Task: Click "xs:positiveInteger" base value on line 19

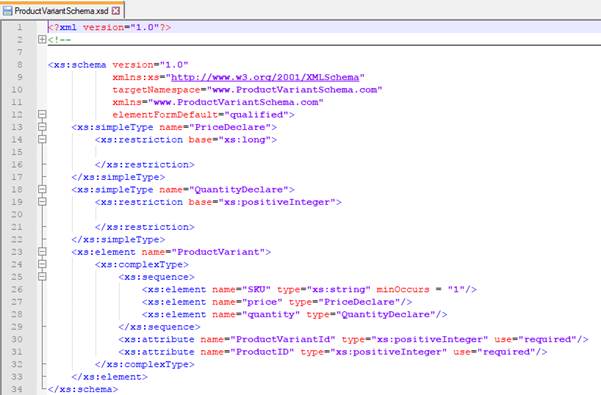Action: (277, 202)
